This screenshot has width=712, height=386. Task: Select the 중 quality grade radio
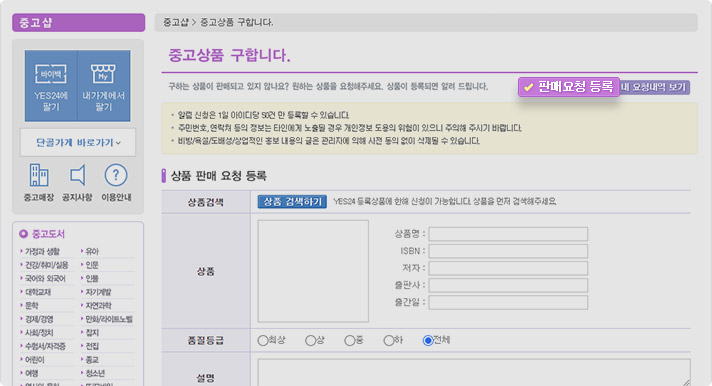349,341
